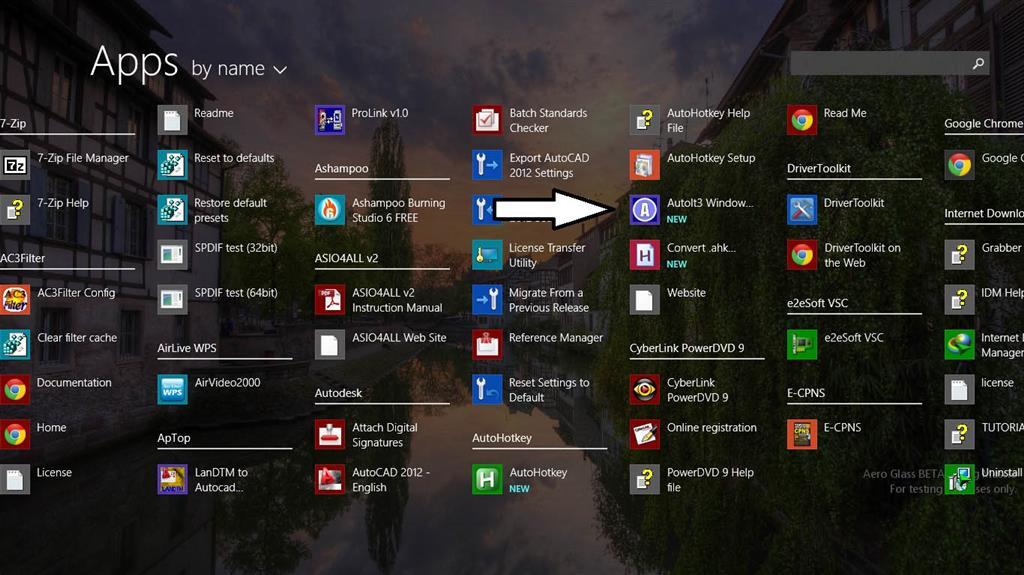
Task: Open PowerDVD 9 Help file icon
Action: [645, 480]
